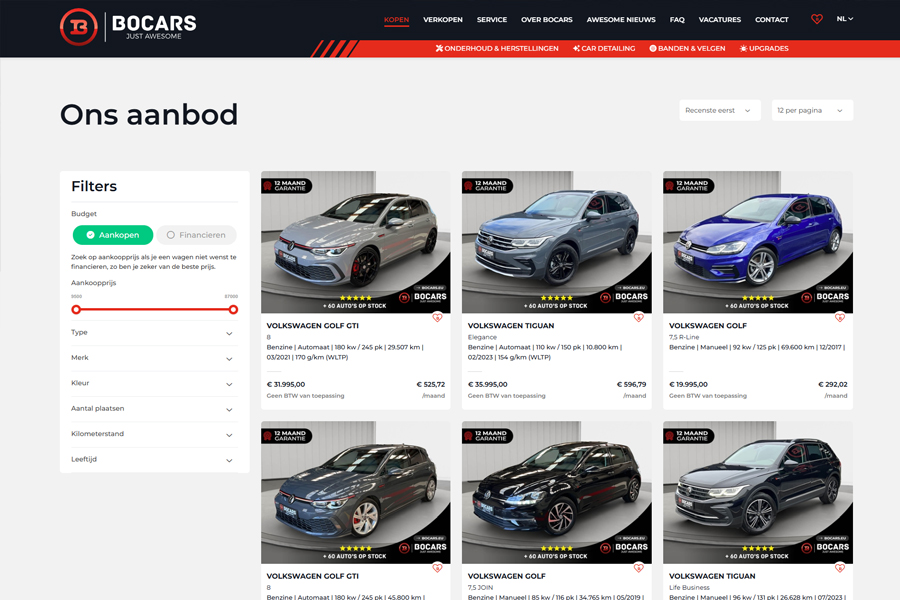The height and width of the screenshot is (600, 900).
Task: Open the Recente eerst sort dropdown
Action: pyautogui.click(x=720, y=110)
